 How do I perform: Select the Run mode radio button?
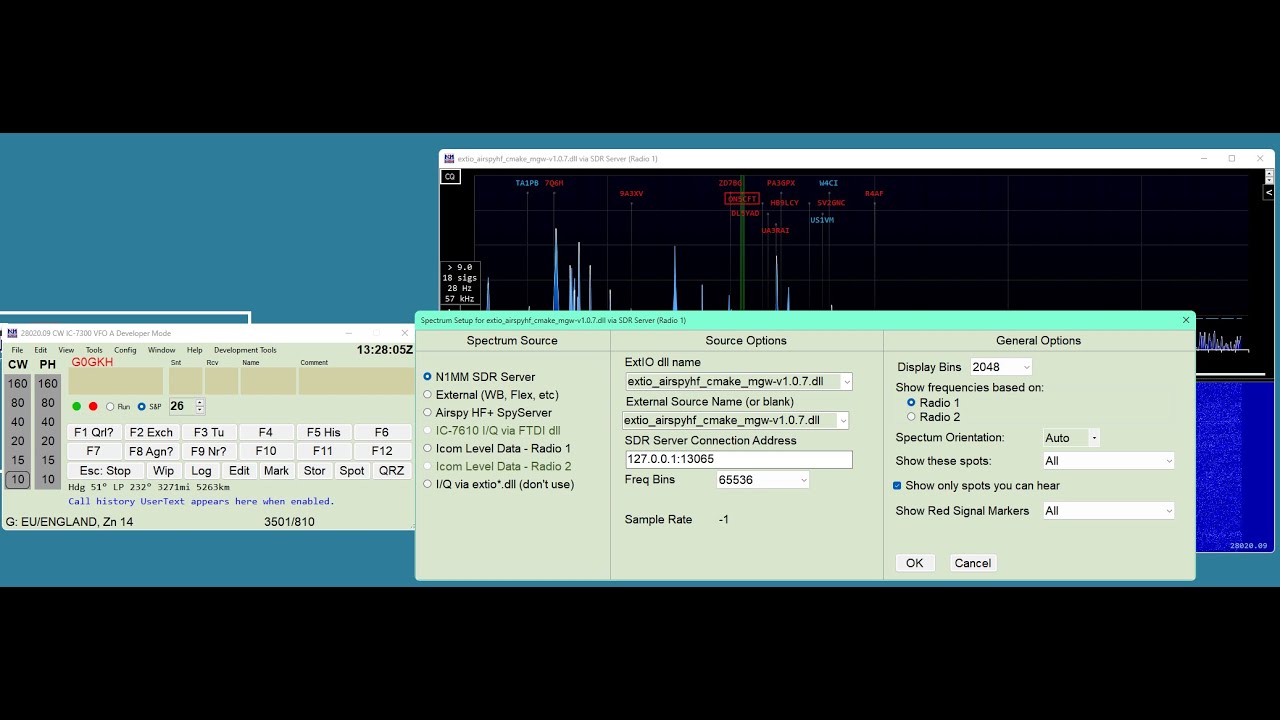tap(118, 407)
